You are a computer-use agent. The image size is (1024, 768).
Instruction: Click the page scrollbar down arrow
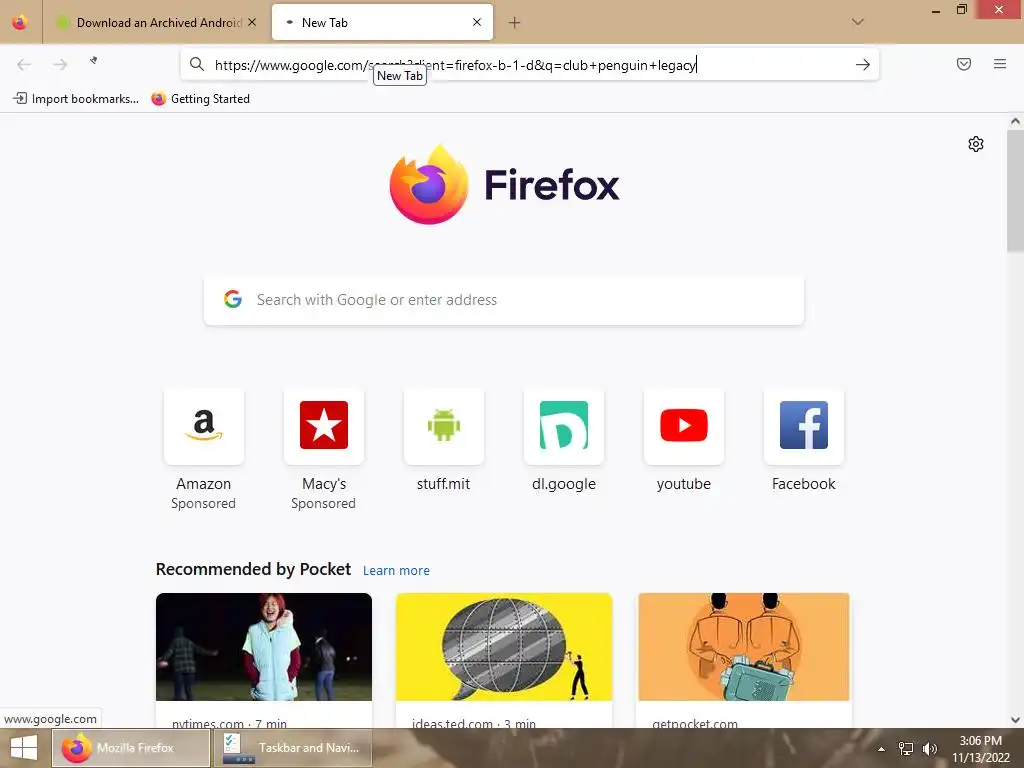1015,720
